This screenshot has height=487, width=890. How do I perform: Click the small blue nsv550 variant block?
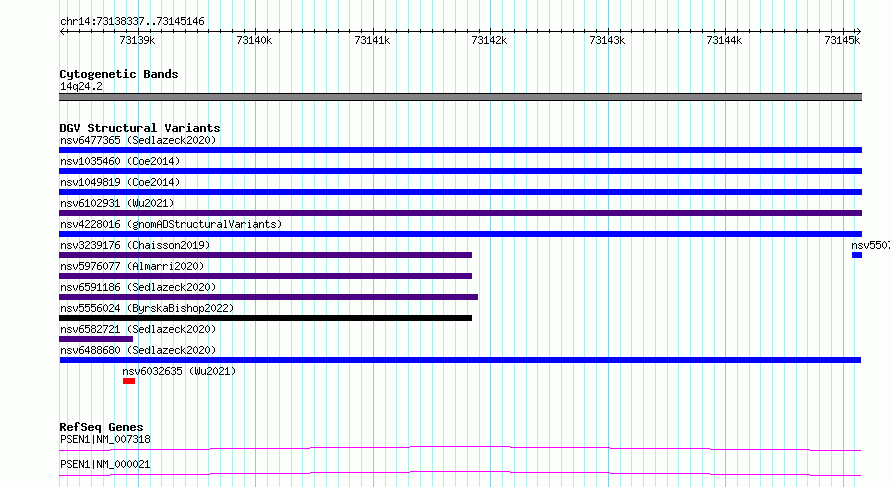point(857,255)
